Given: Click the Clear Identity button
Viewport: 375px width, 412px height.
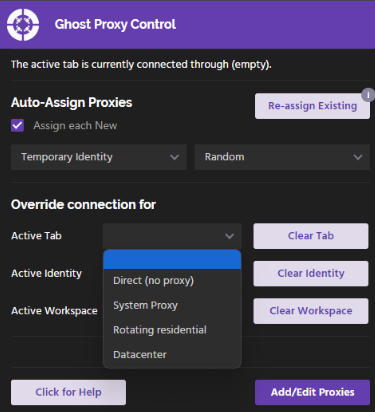Looking at the screenshot, I should pyautogui.click(x=311, y=274).
